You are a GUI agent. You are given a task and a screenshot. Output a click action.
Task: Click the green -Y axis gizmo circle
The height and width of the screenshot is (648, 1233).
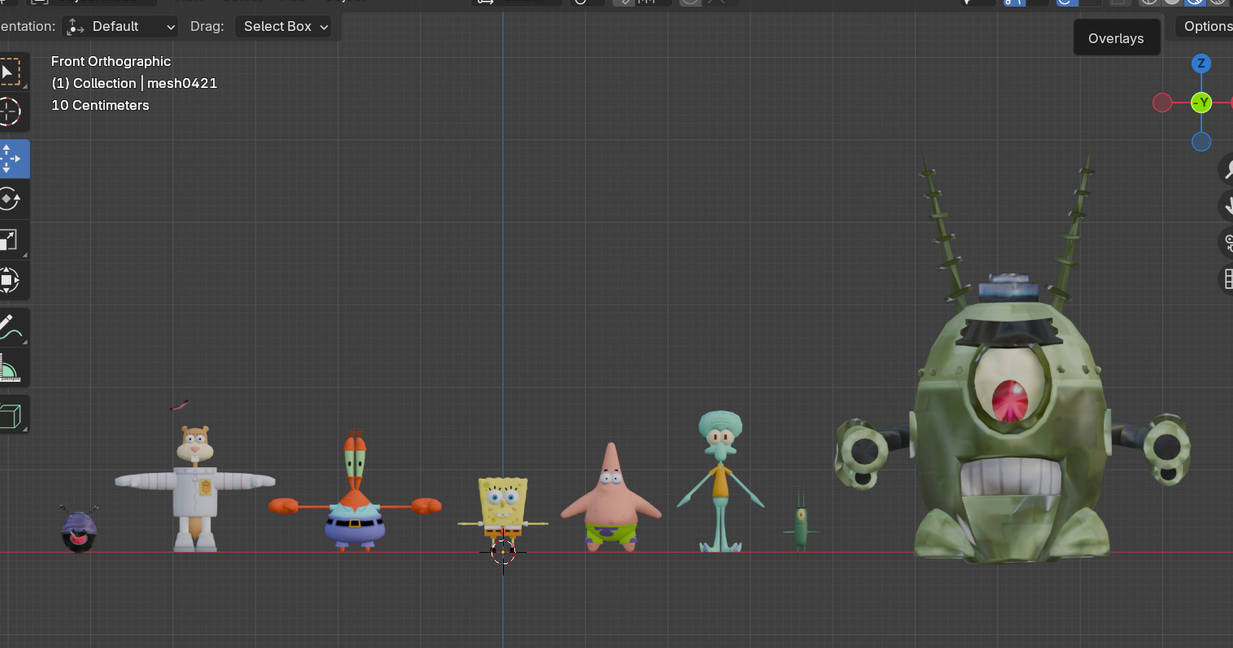tap(1201, 103)
